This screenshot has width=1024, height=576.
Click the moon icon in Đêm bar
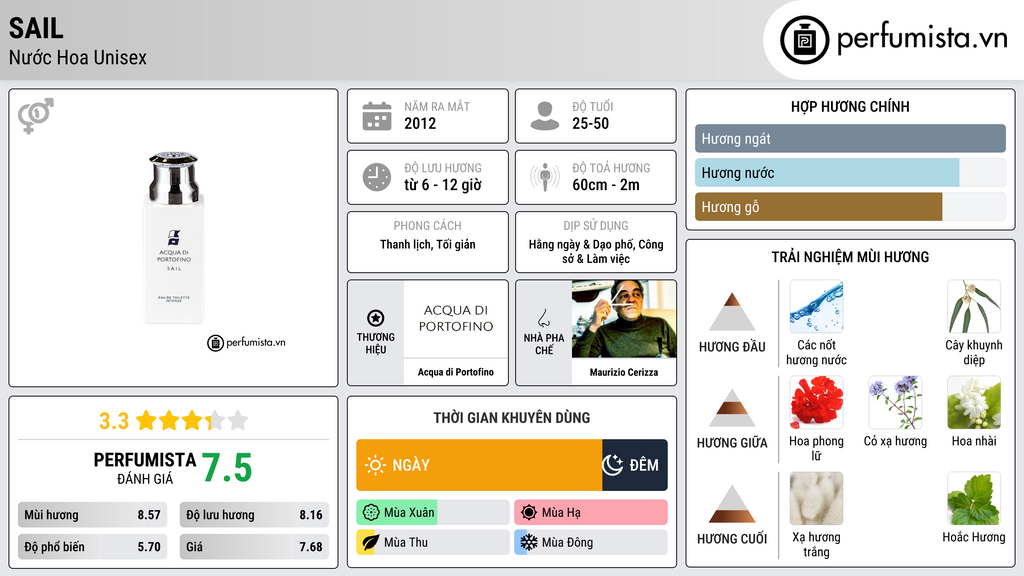click(613, 465)
